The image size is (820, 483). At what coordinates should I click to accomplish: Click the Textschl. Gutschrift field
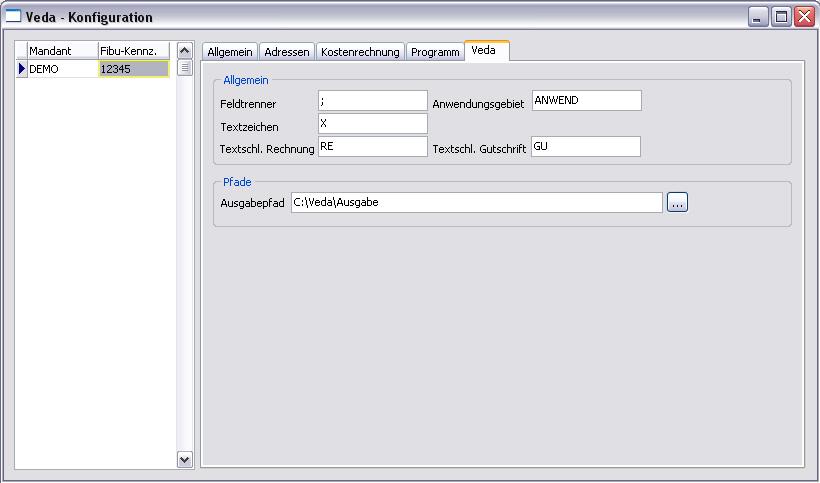(586, 147)
